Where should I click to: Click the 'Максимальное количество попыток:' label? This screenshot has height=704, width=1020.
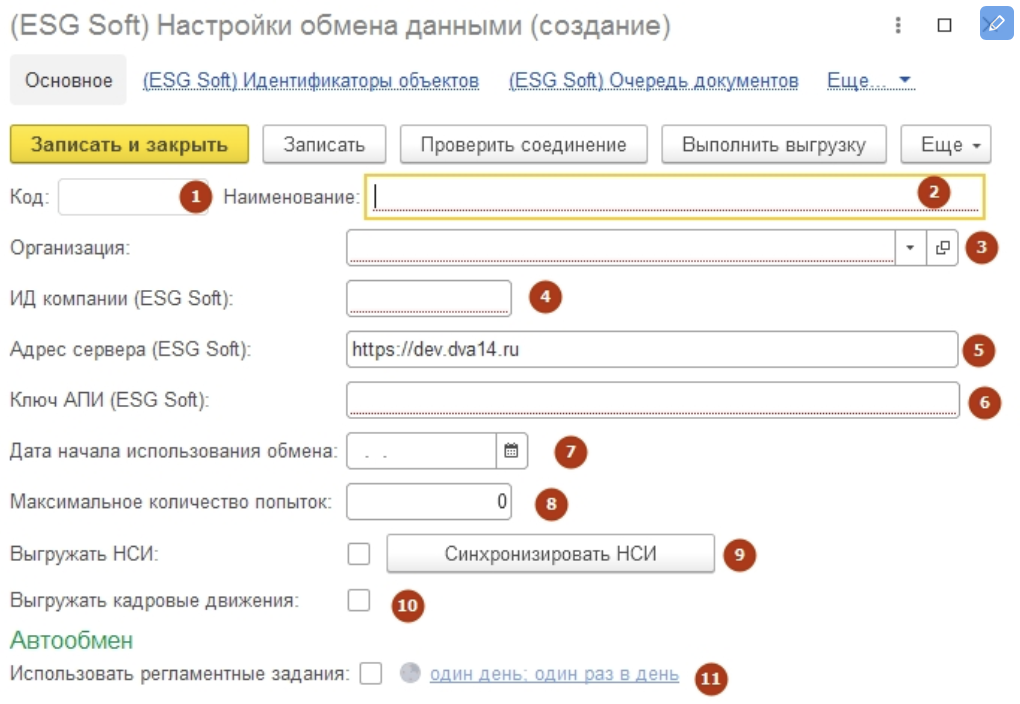[171, 502]
